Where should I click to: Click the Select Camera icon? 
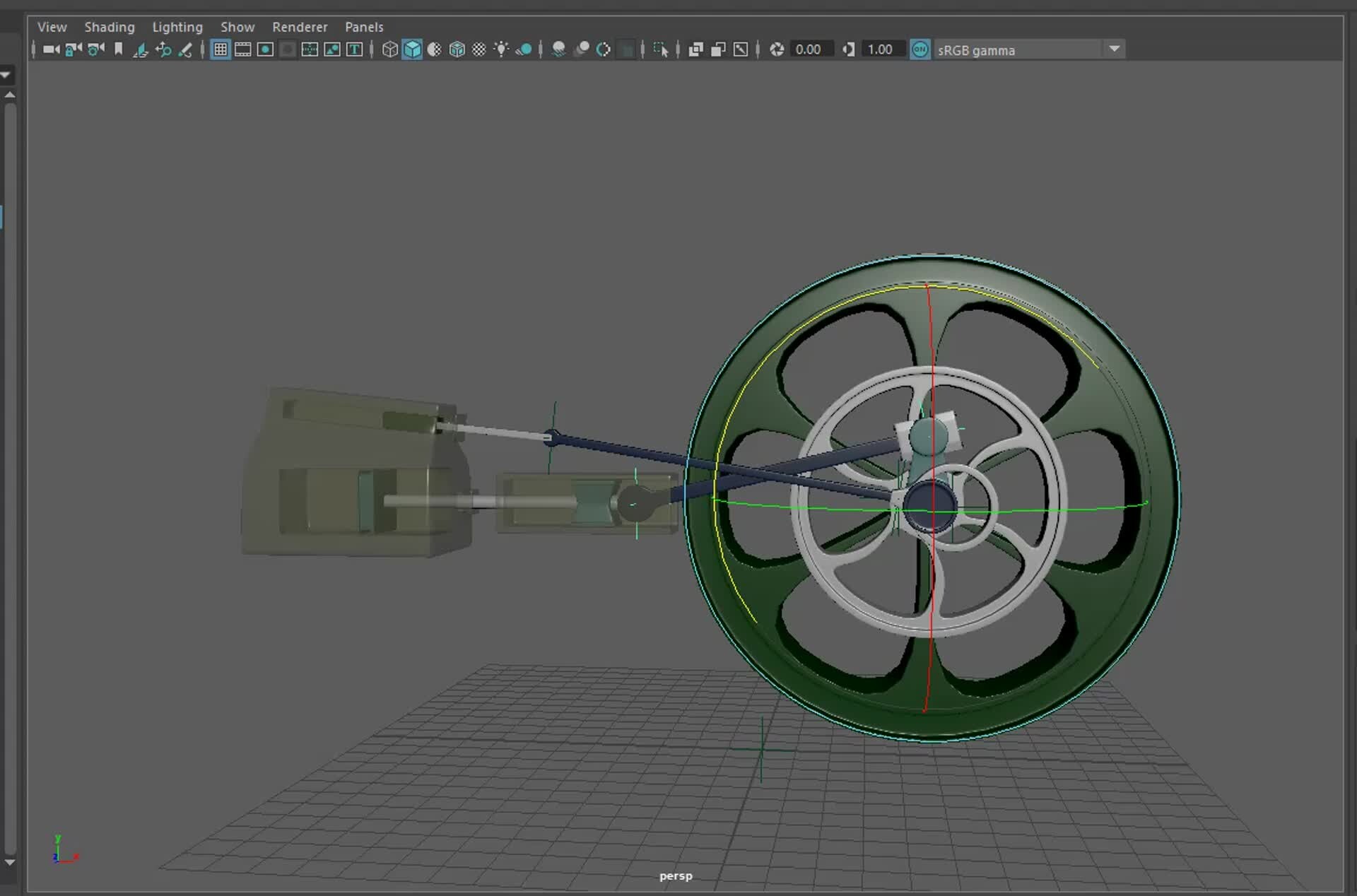click(51, 49)
